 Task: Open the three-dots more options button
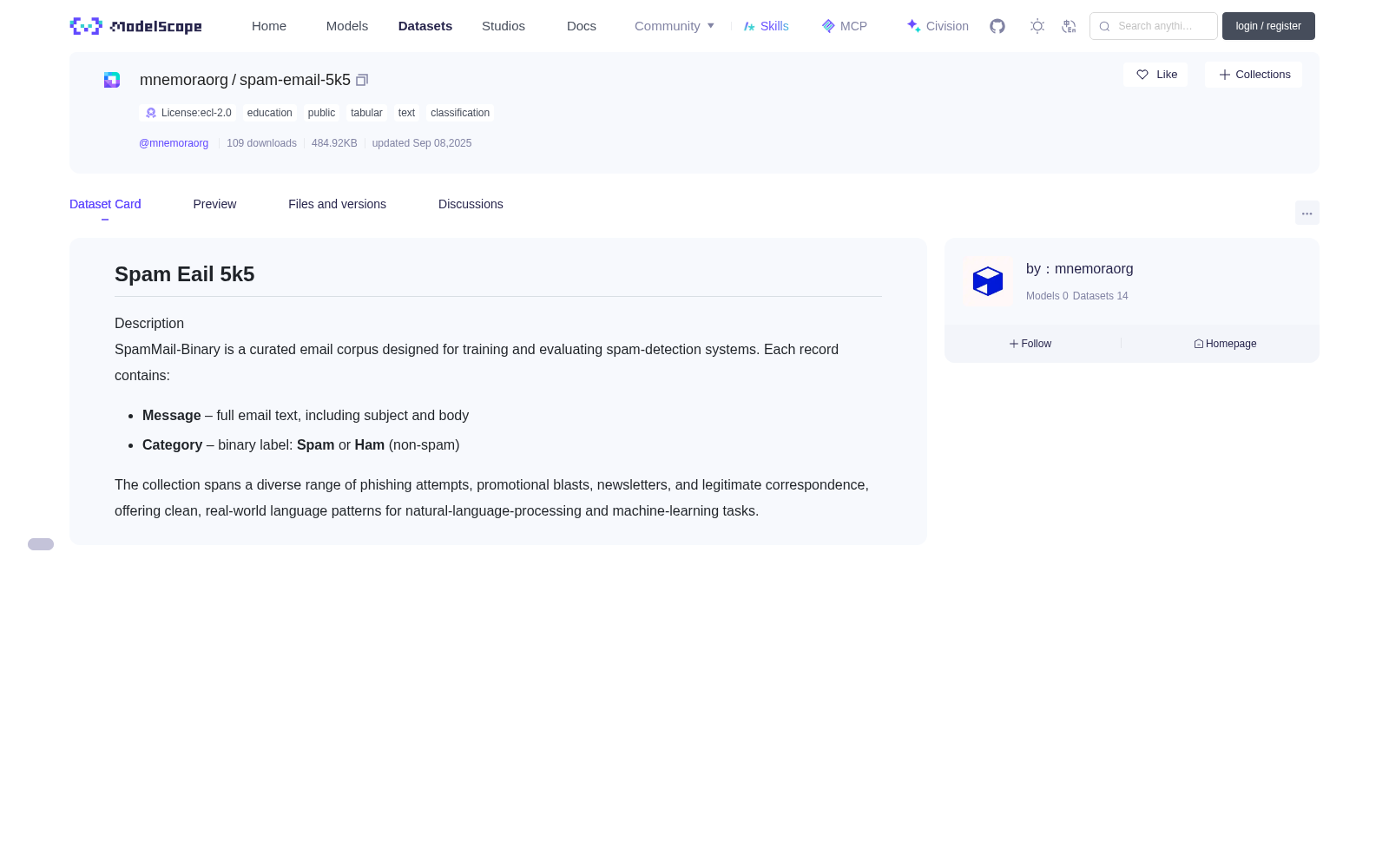click(1307, 214)
